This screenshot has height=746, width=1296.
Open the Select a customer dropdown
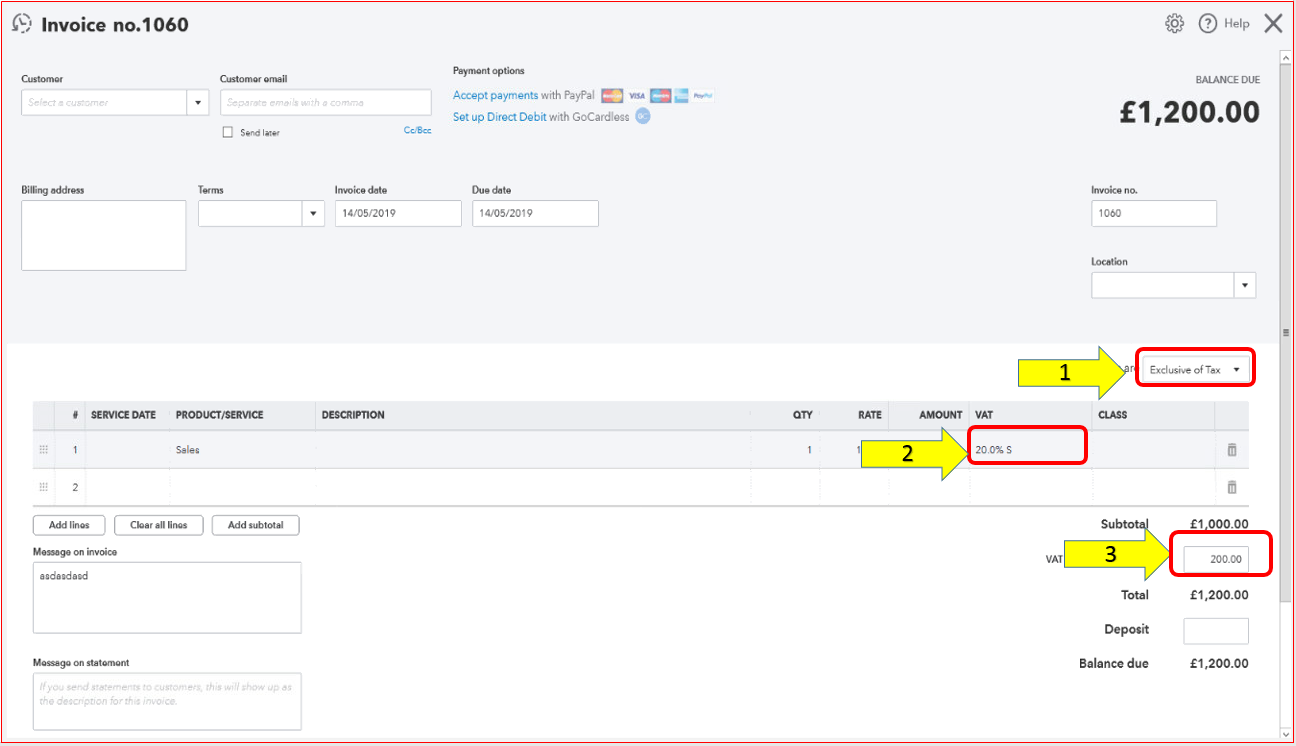coord(197,102)
